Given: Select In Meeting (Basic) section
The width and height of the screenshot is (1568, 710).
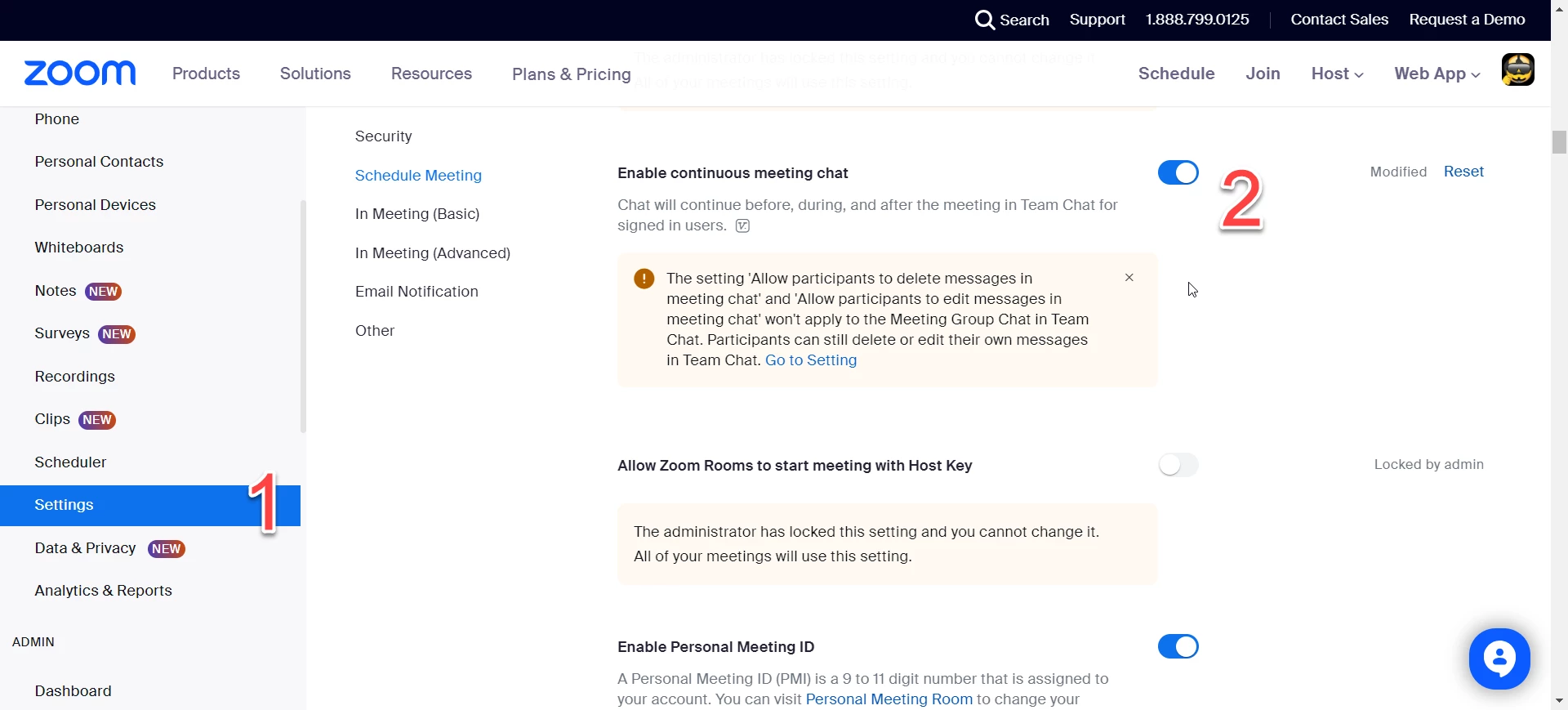Looking at the screenshot, I should pyautogui.click(x=417, y=214).
